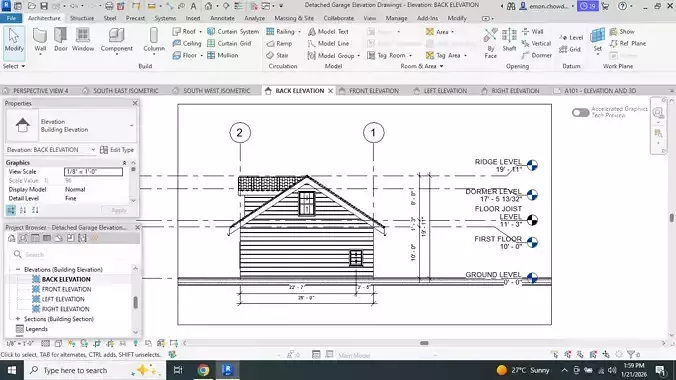The width and height of the screenshot is (676, 380).
Task: Click the Area tool
Action: click(x=437, y=31)
